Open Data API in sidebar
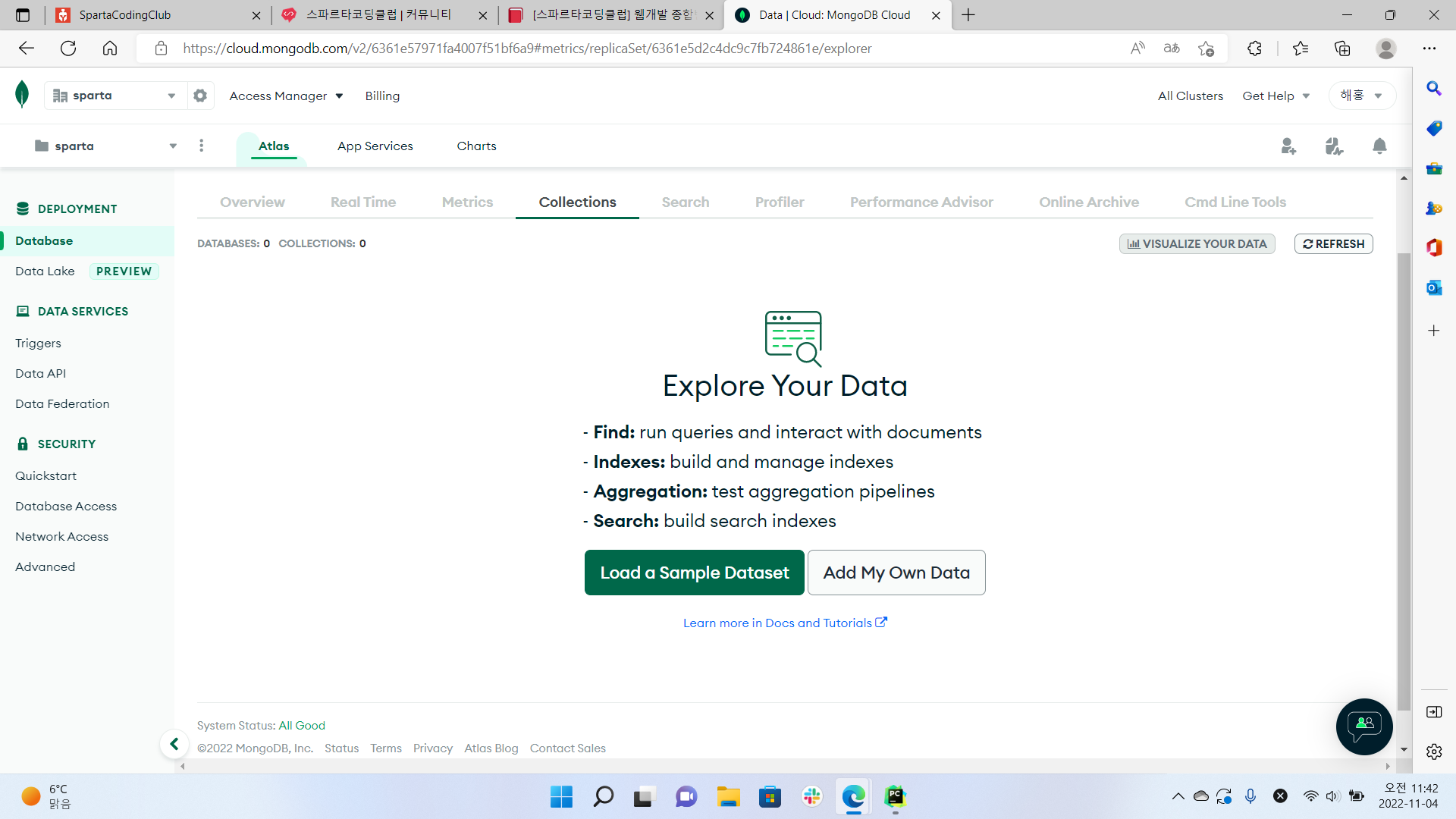 (x=40, y=374)
